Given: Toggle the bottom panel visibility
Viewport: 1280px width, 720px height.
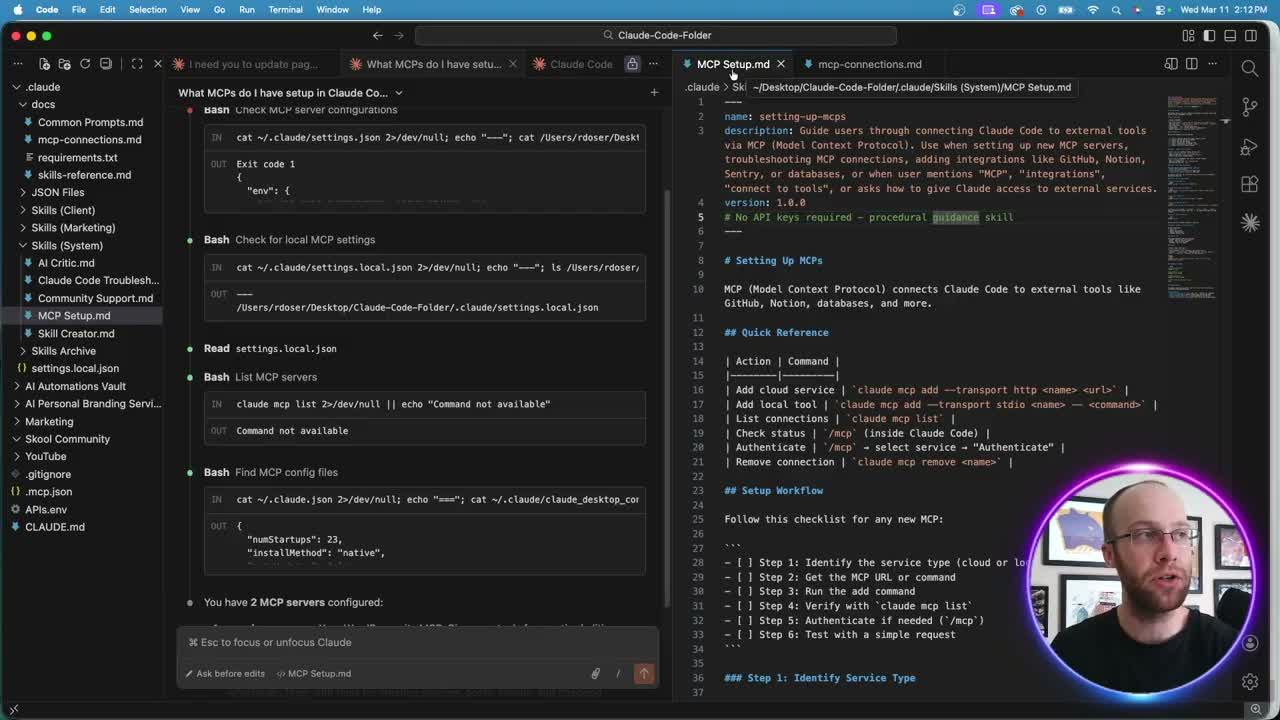Looking at the screenshot, I should click(1230, 35).
